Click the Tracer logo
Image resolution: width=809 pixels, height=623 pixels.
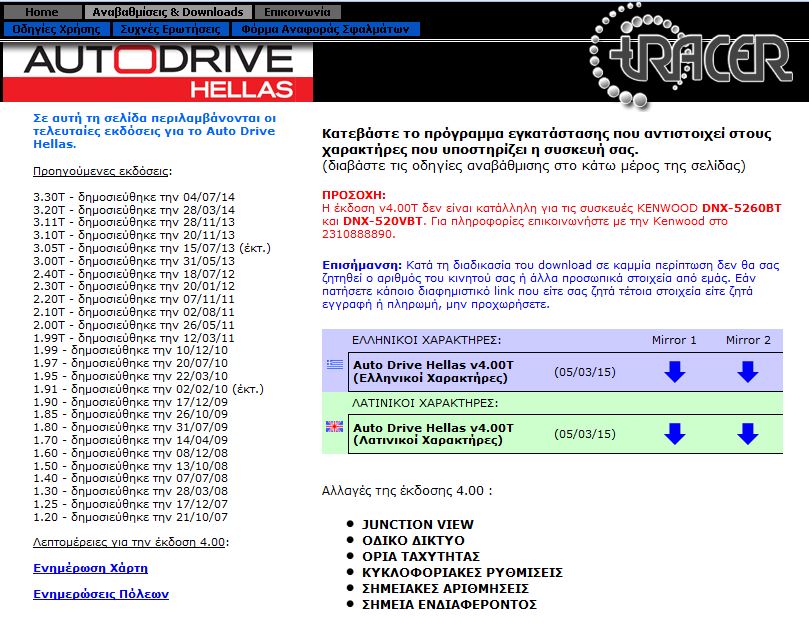point(691,56)
